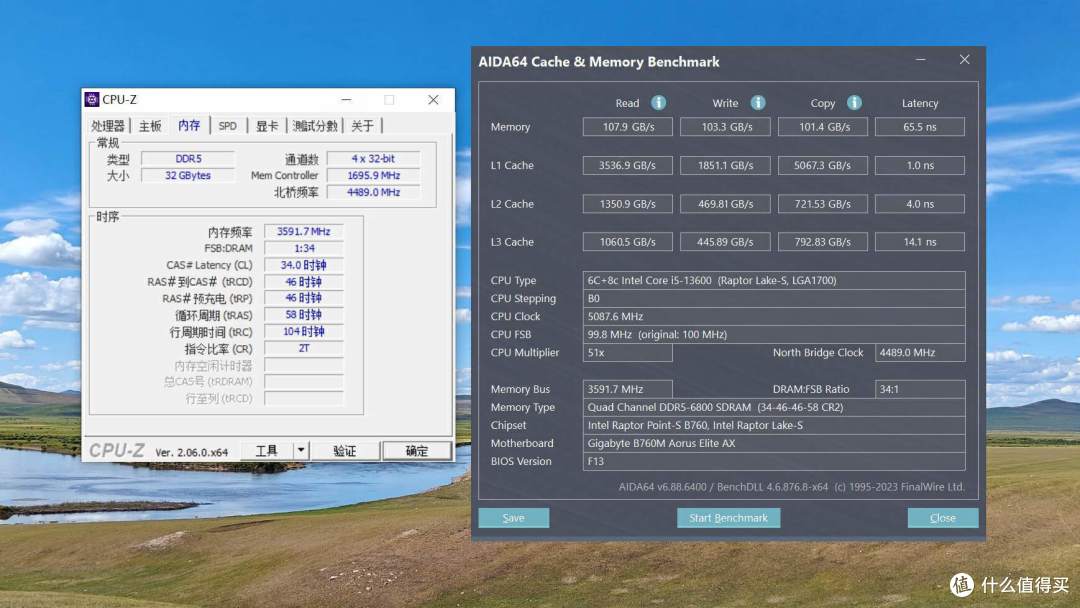Click the AIDA64 North Bridge Clock field
This screenshot has height=608, width=1080.
(x=920, y=352)
